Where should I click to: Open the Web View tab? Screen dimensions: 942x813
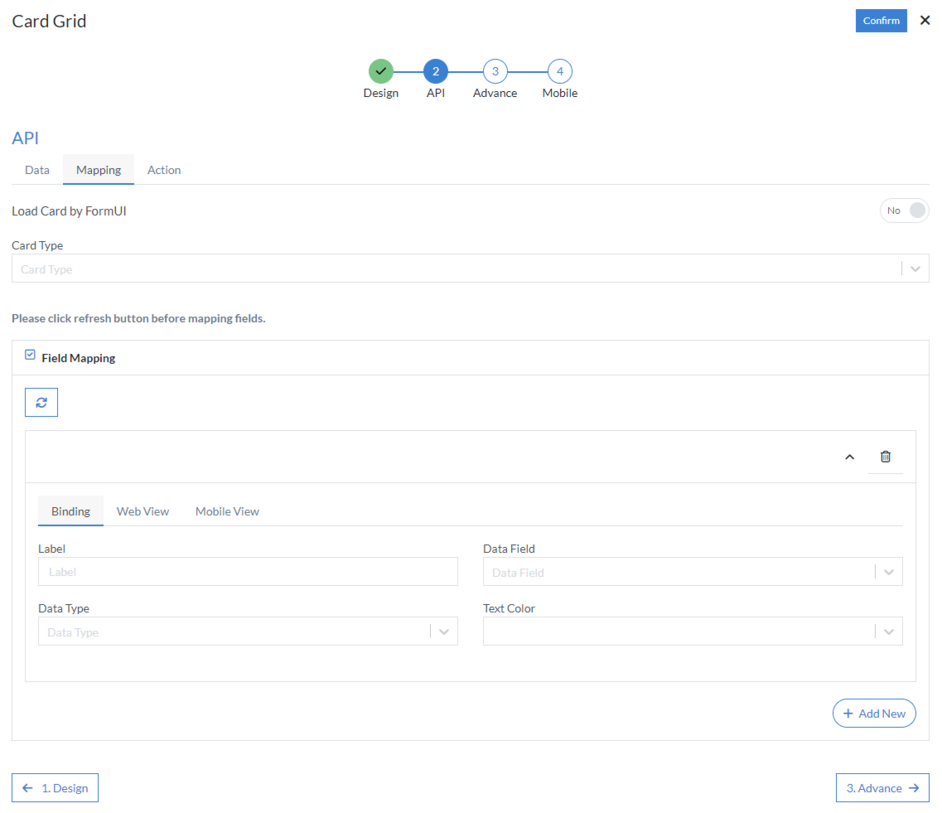(x=142, y=511)
